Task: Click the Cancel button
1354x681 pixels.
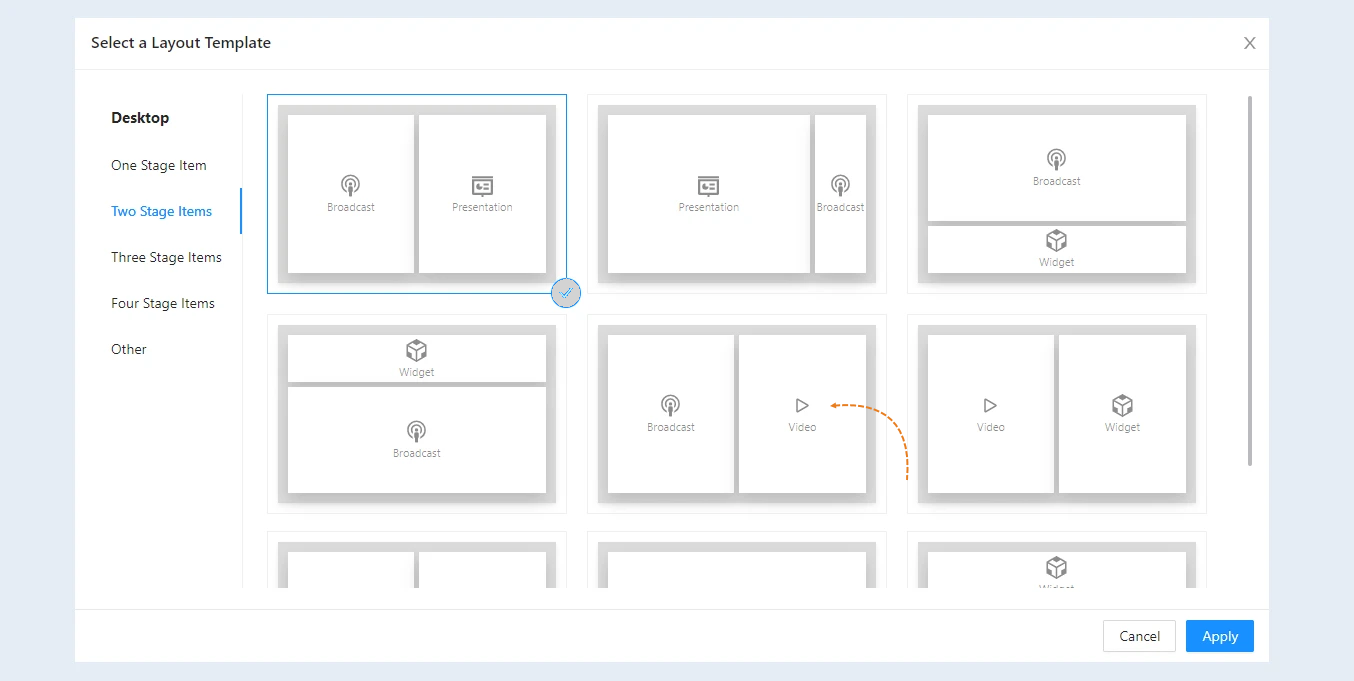Action: tap(1139, 636)
